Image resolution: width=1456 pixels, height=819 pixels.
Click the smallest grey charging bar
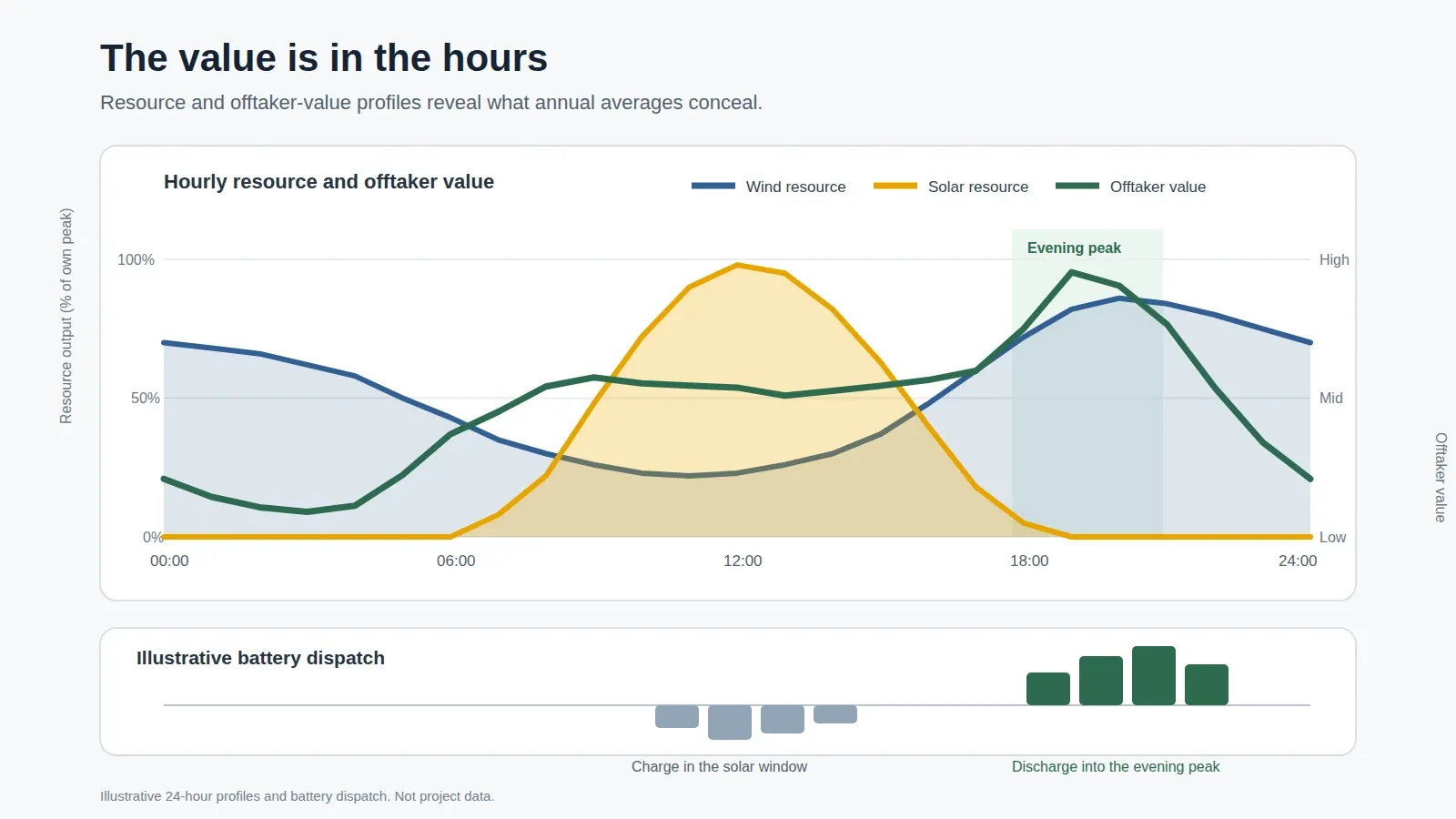click(835, 714)
